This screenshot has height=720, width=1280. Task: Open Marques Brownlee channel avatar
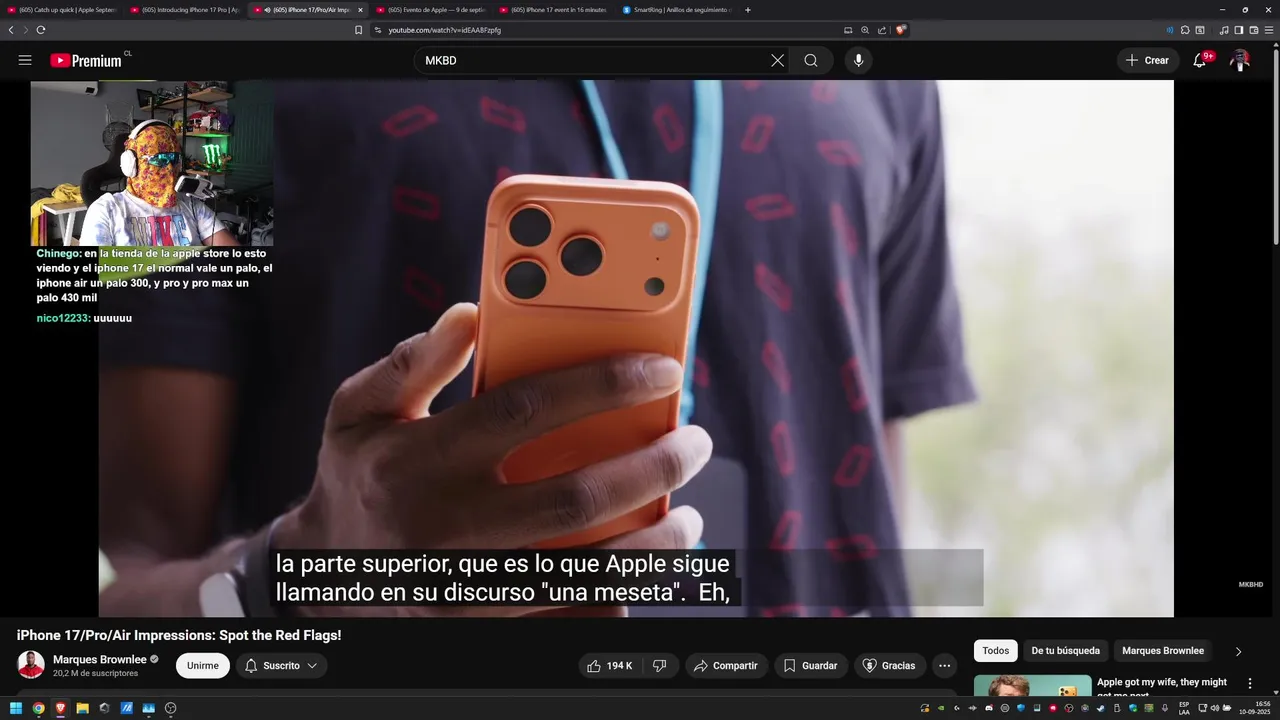pos(31,665)
